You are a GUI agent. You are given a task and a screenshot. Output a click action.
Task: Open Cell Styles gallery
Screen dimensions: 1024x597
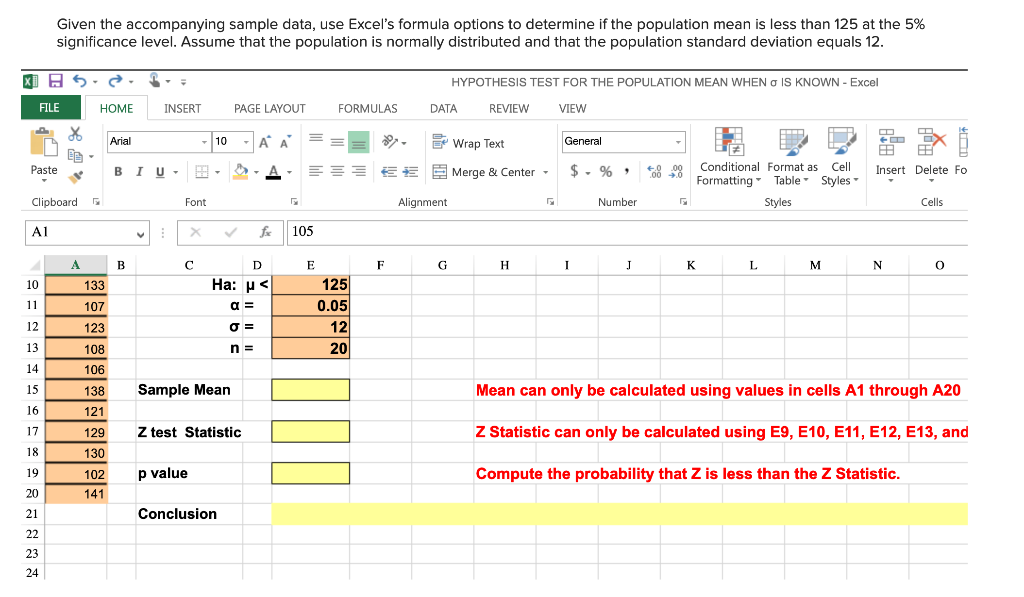(x=840, y=157)
